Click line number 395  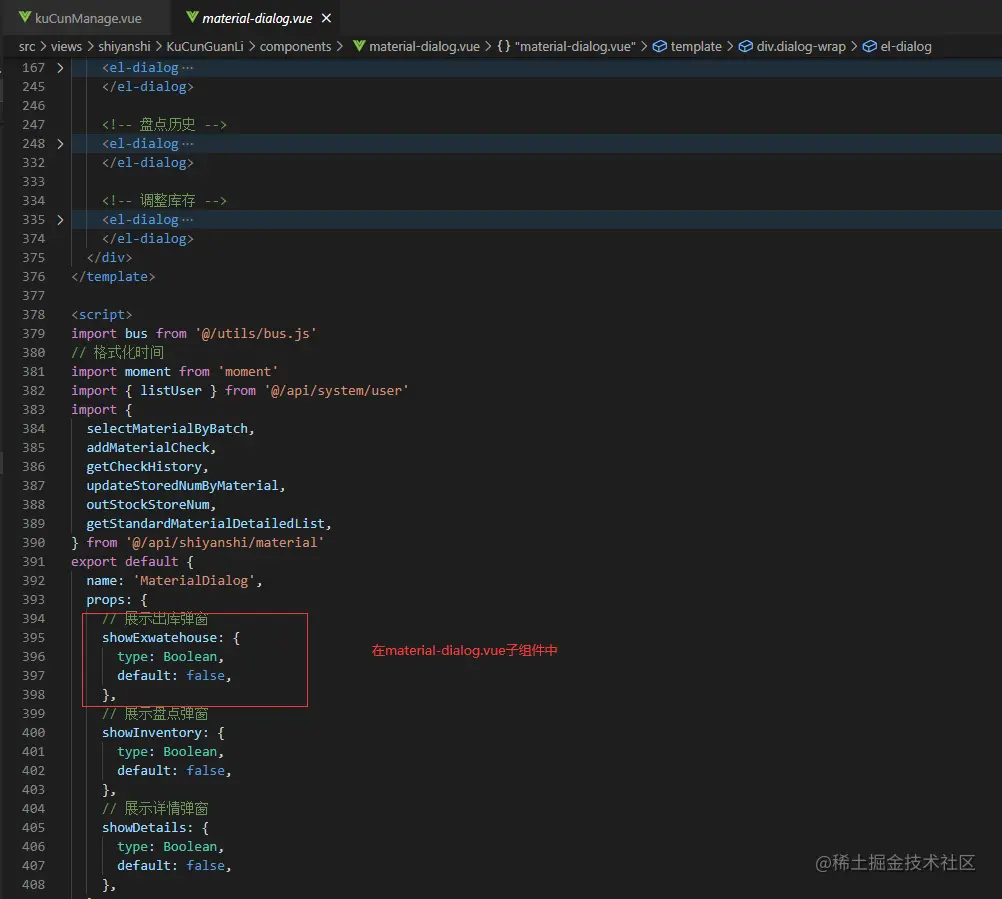[33, 638]
